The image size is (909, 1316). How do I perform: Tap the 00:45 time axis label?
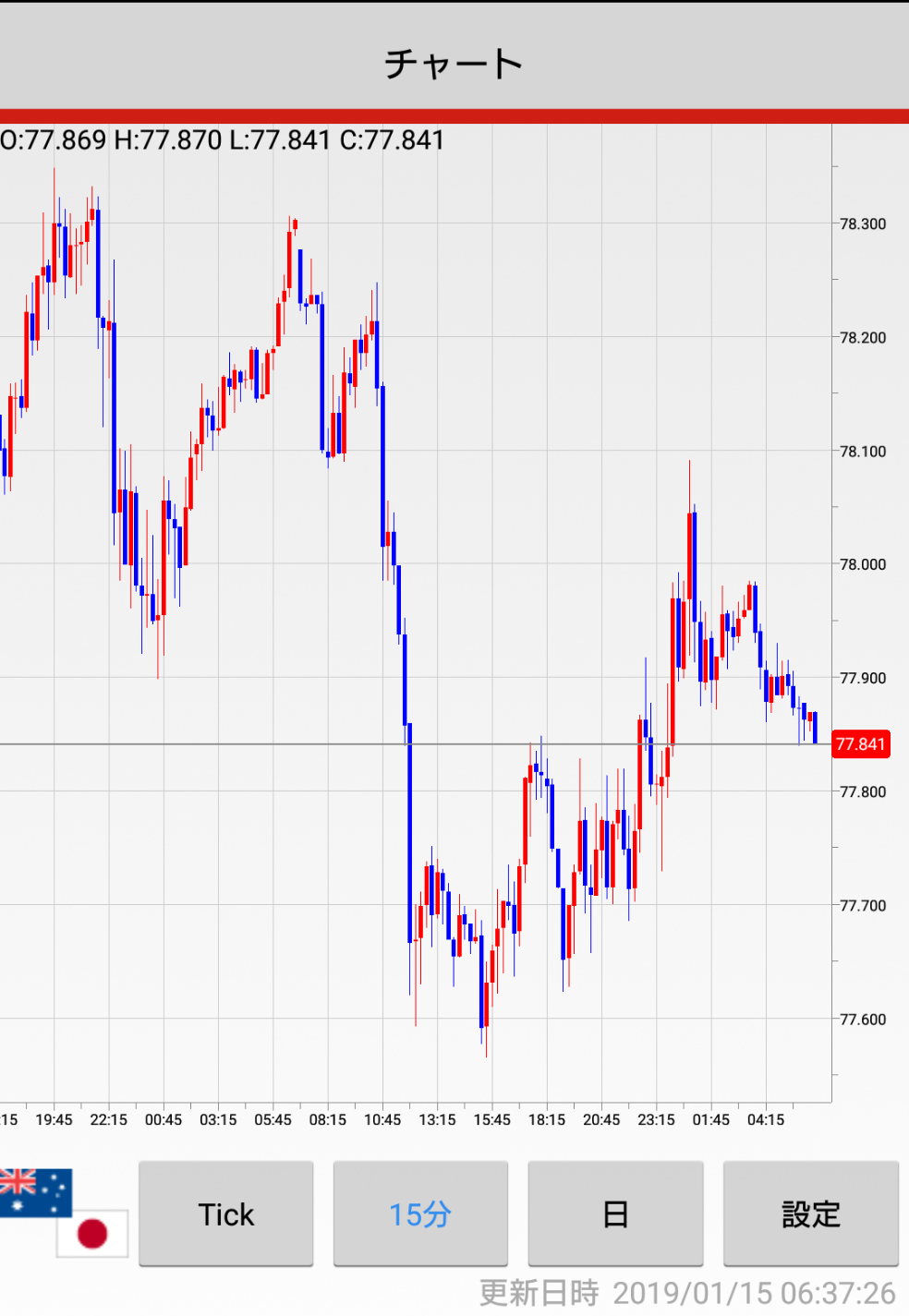[164, 1120]
